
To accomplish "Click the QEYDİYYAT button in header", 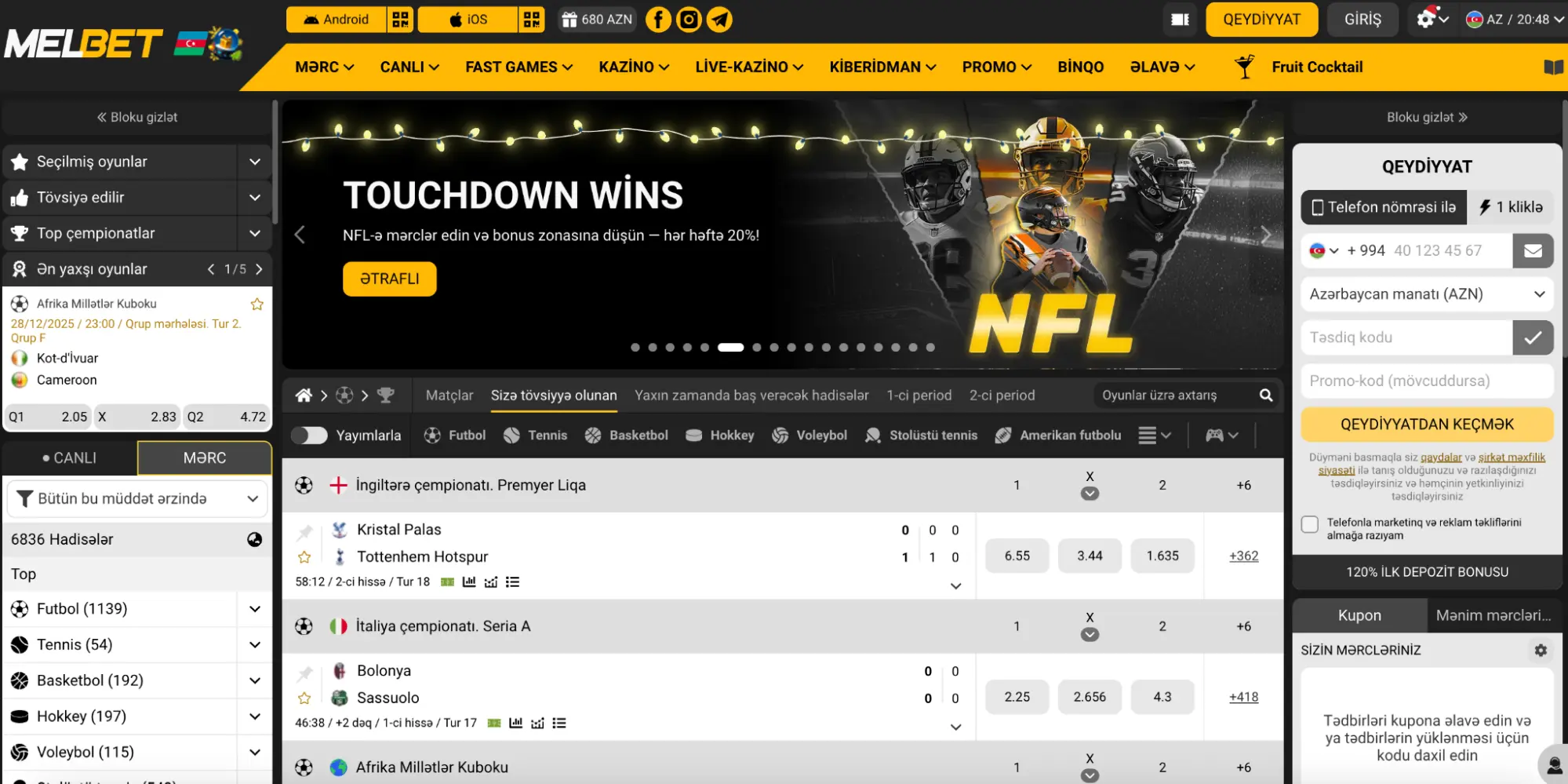I will [1261, 20].
